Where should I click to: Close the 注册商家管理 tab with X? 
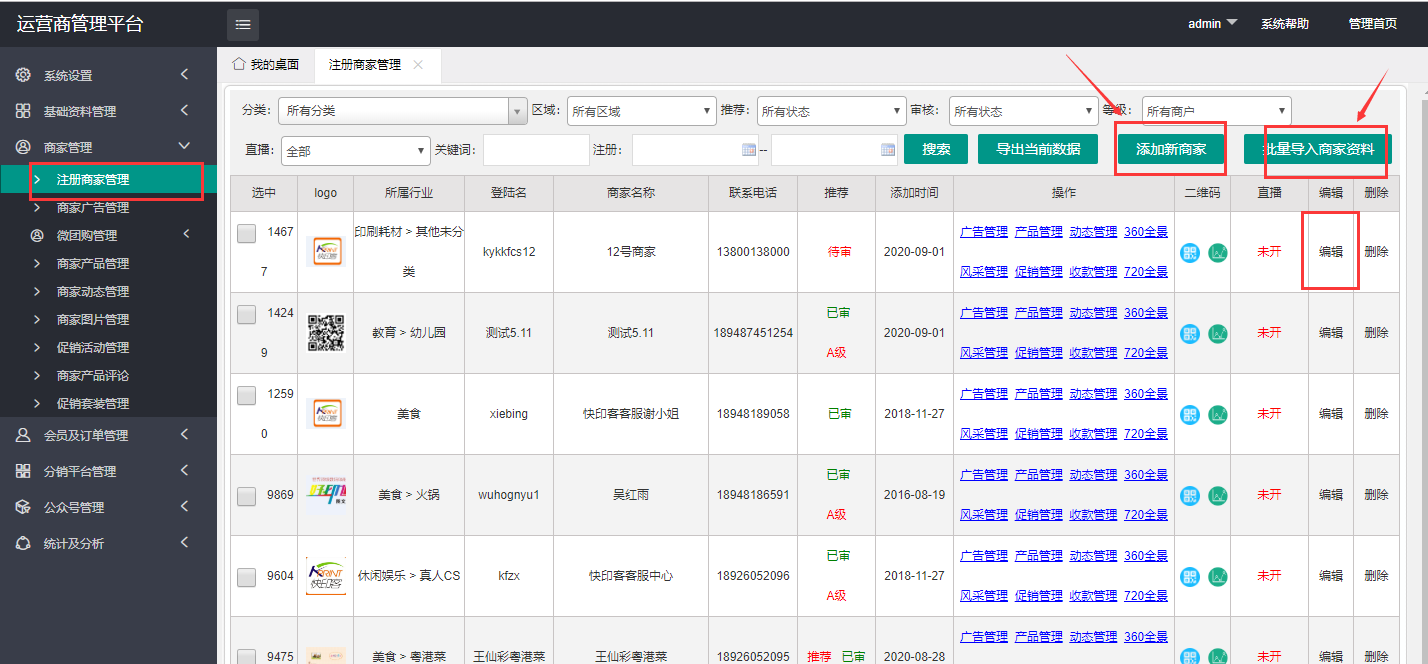click(x=418, y=65)
